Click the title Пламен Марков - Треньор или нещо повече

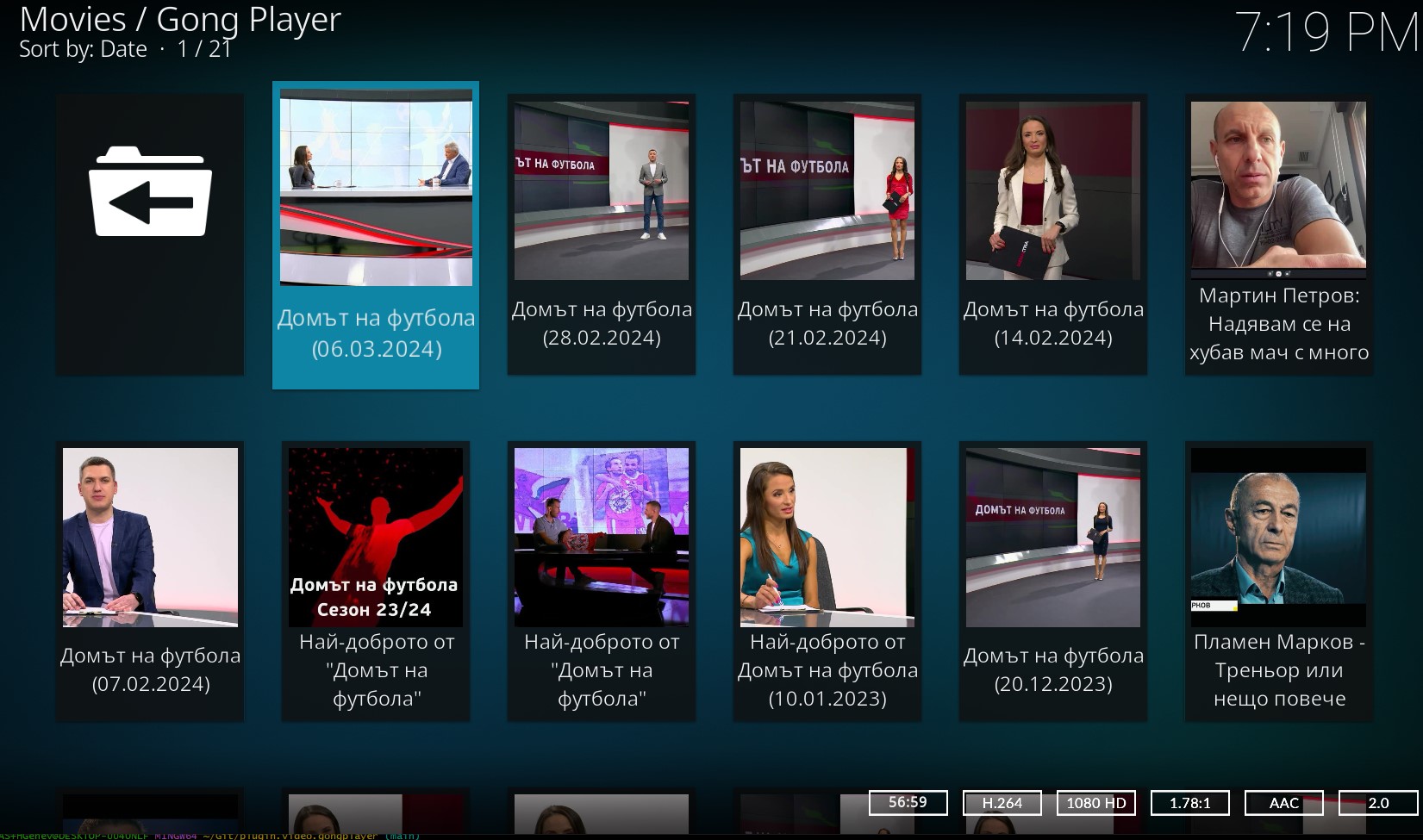[1279, 670]
